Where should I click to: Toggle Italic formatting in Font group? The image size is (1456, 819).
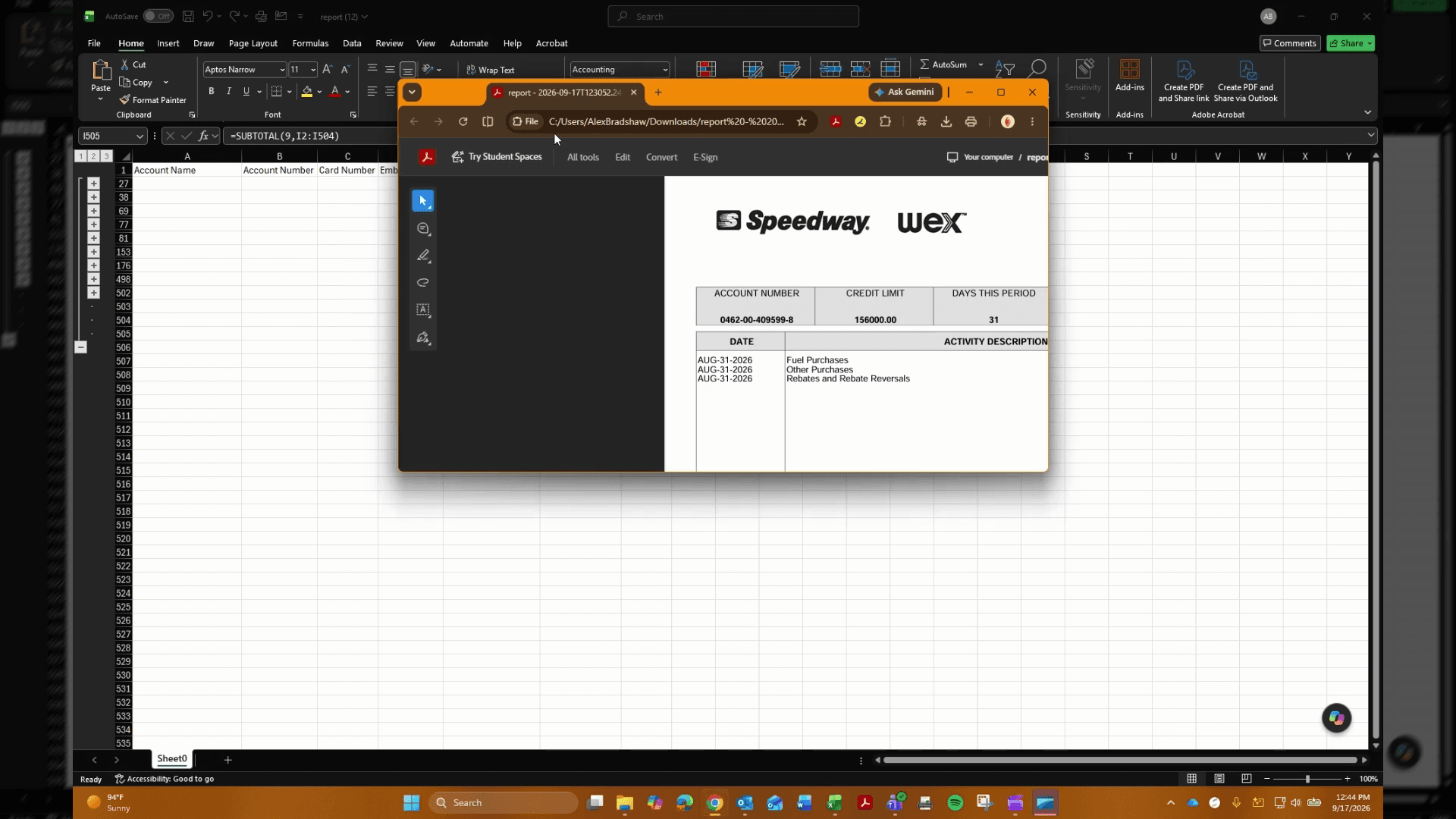coord(229,91)
